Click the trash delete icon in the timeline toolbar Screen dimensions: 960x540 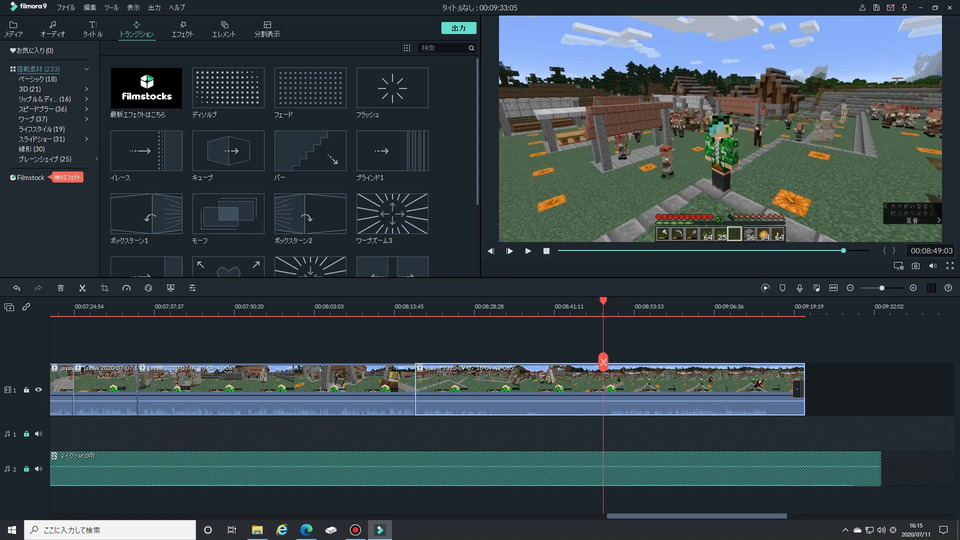pyautogui.click(x=61, y=288)
